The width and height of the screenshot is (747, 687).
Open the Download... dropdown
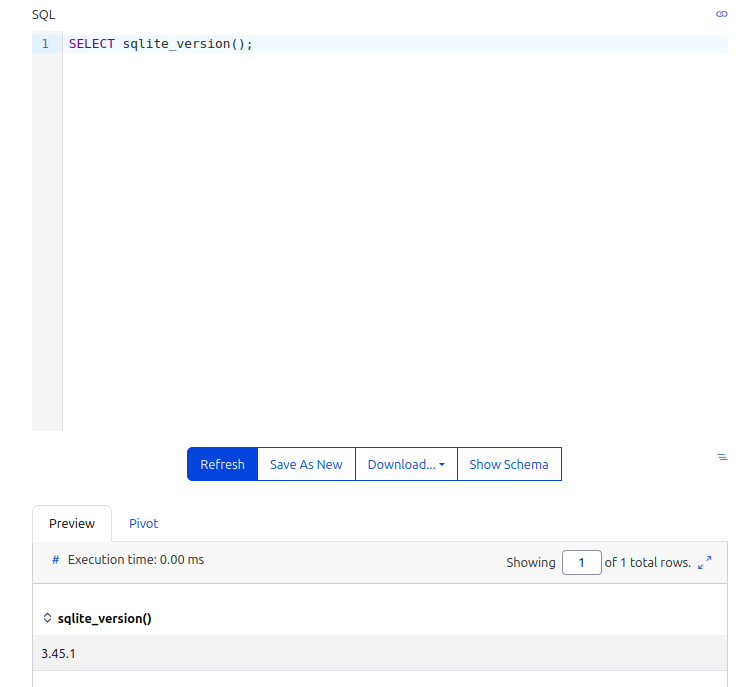(406, 464)
